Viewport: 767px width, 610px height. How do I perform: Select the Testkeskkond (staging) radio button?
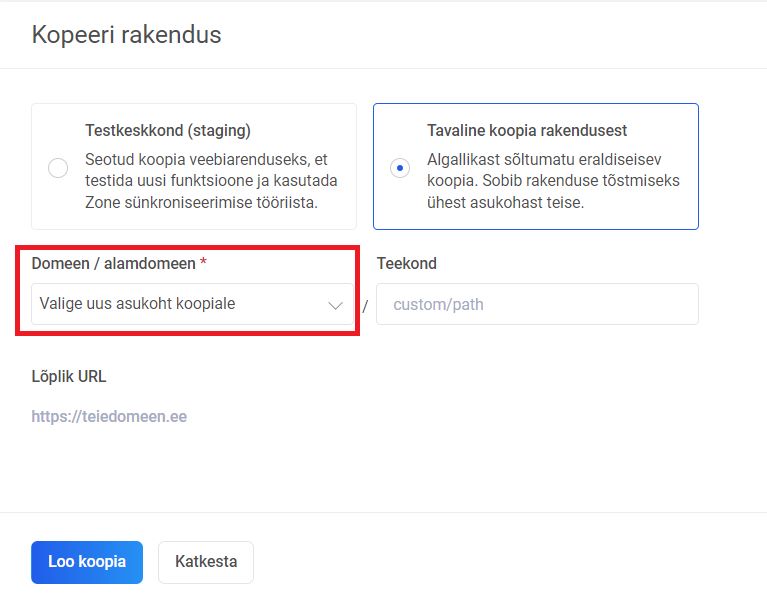[58, 168]
